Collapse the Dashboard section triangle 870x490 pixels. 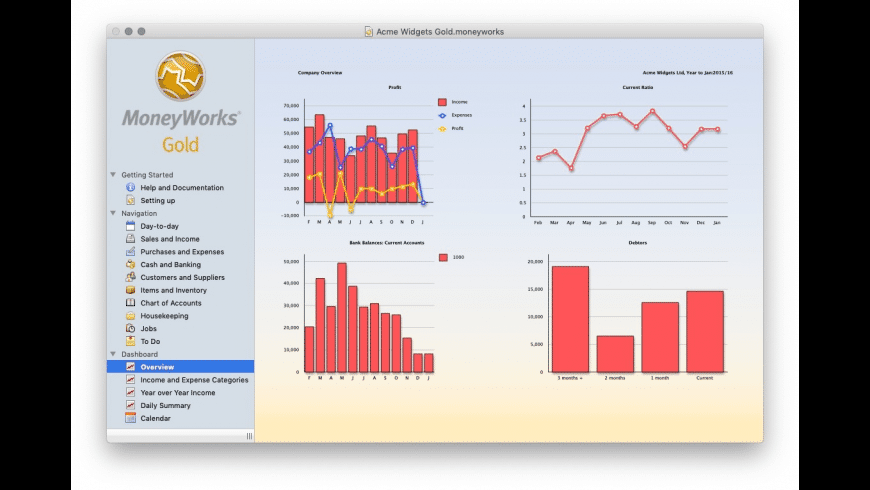click(x=113, y=353)
